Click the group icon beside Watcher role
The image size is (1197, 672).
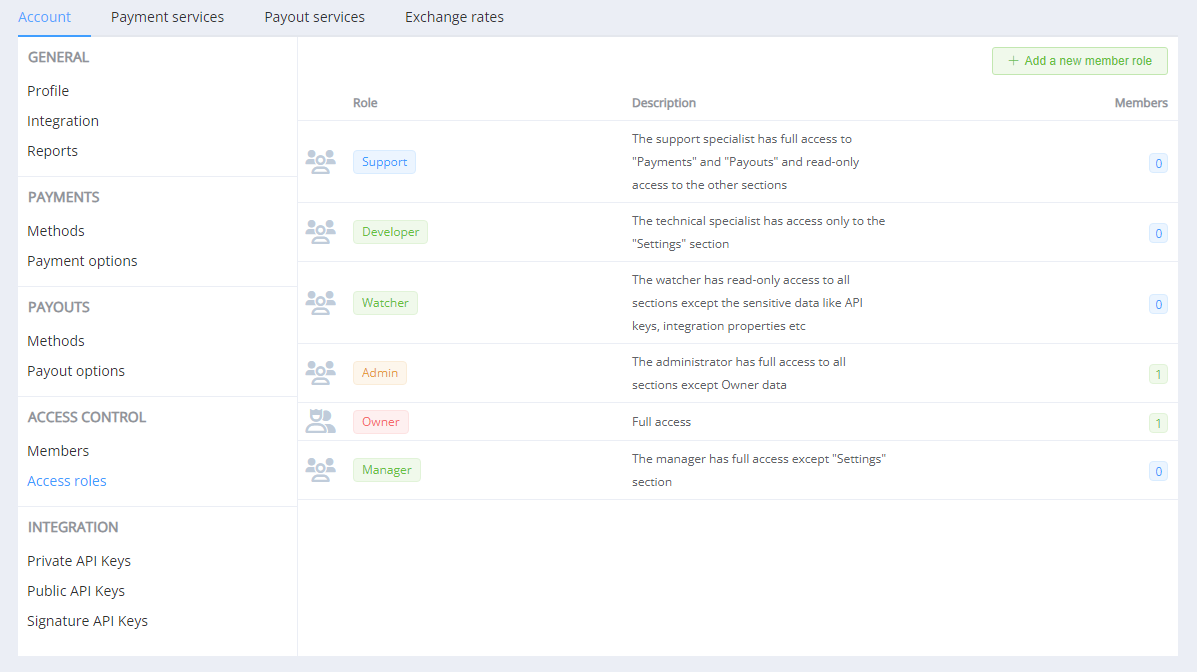tap(320, 303)
